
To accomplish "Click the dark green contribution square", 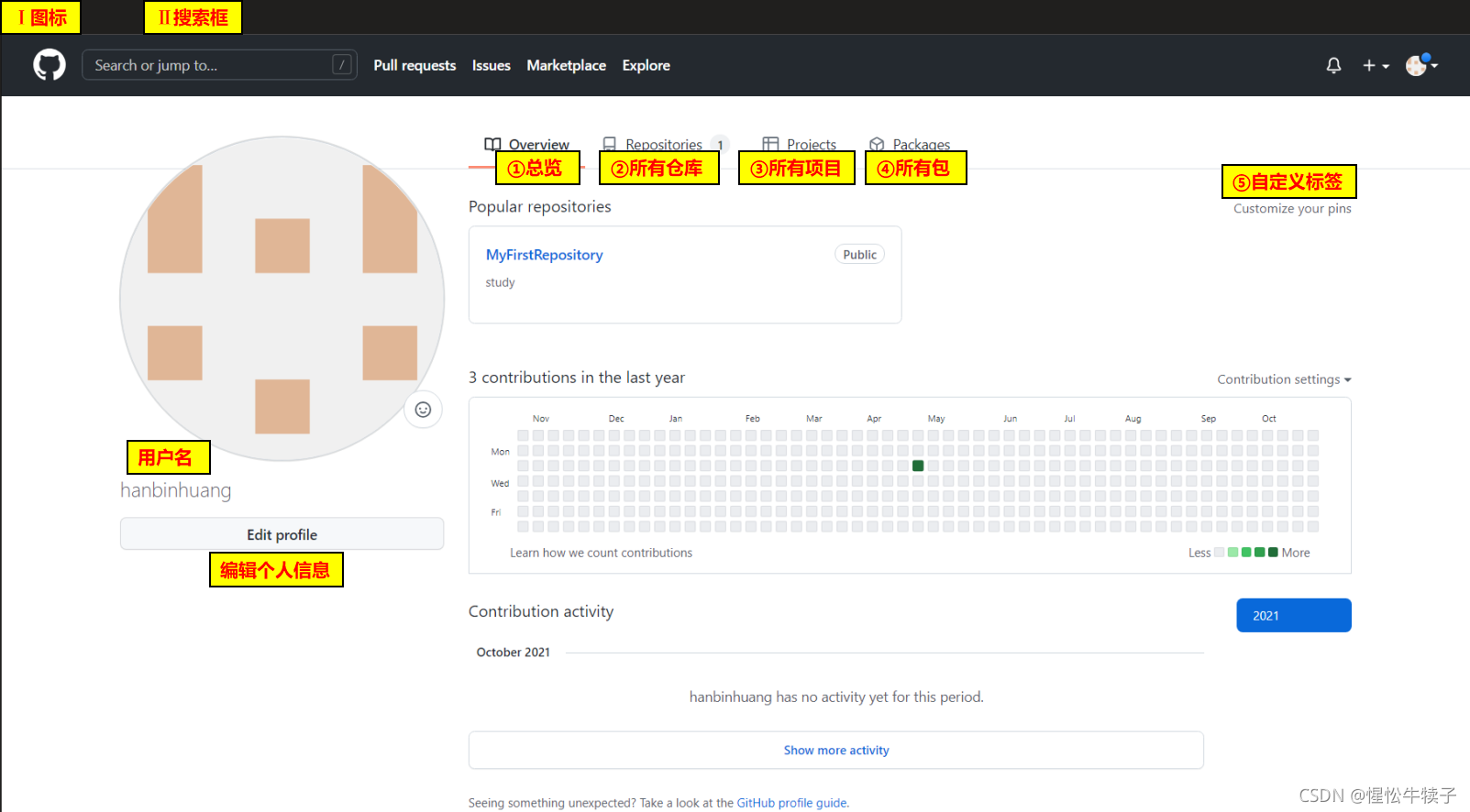I will [x=918, y=466].
